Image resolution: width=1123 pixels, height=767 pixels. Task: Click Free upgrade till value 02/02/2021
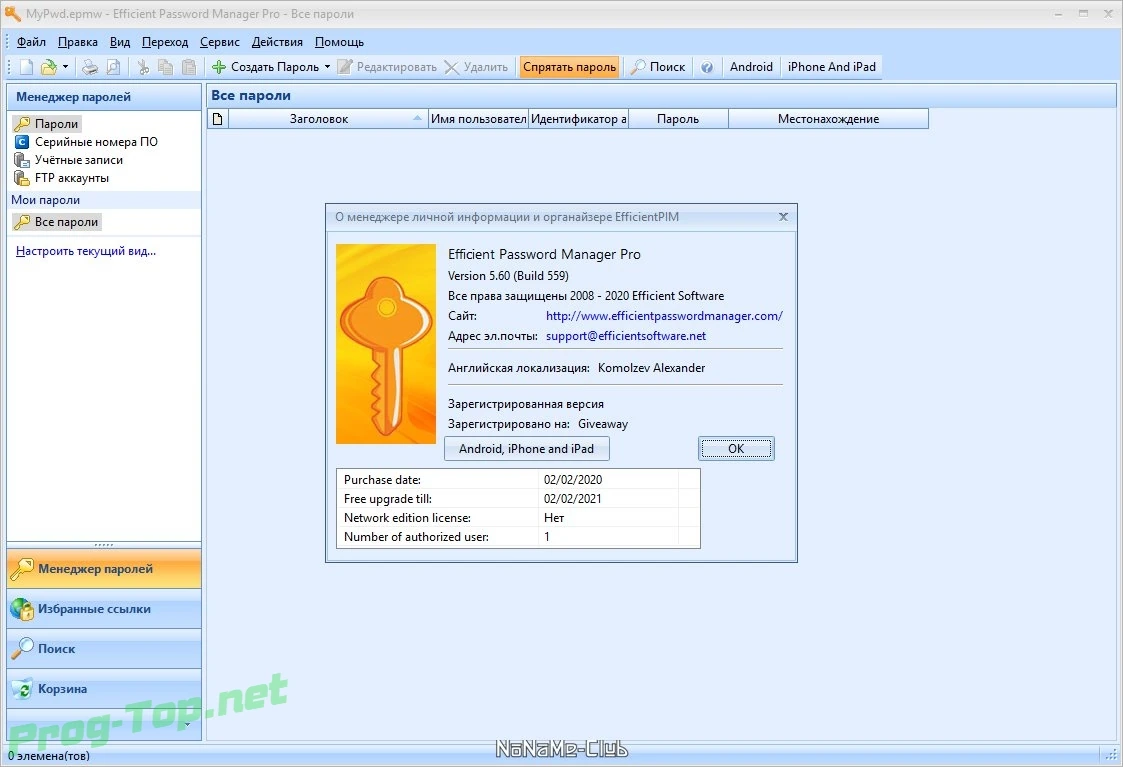pyautogui.click(x=573, y=499)
